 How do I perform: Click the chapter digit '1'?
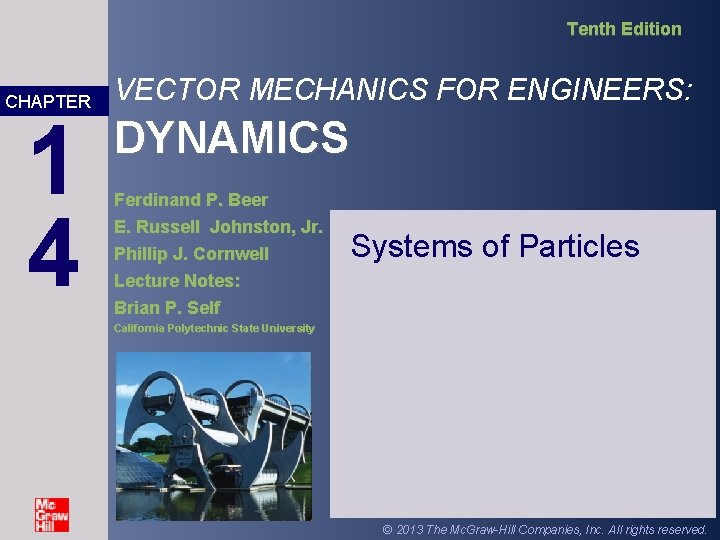tap(51, 159)
